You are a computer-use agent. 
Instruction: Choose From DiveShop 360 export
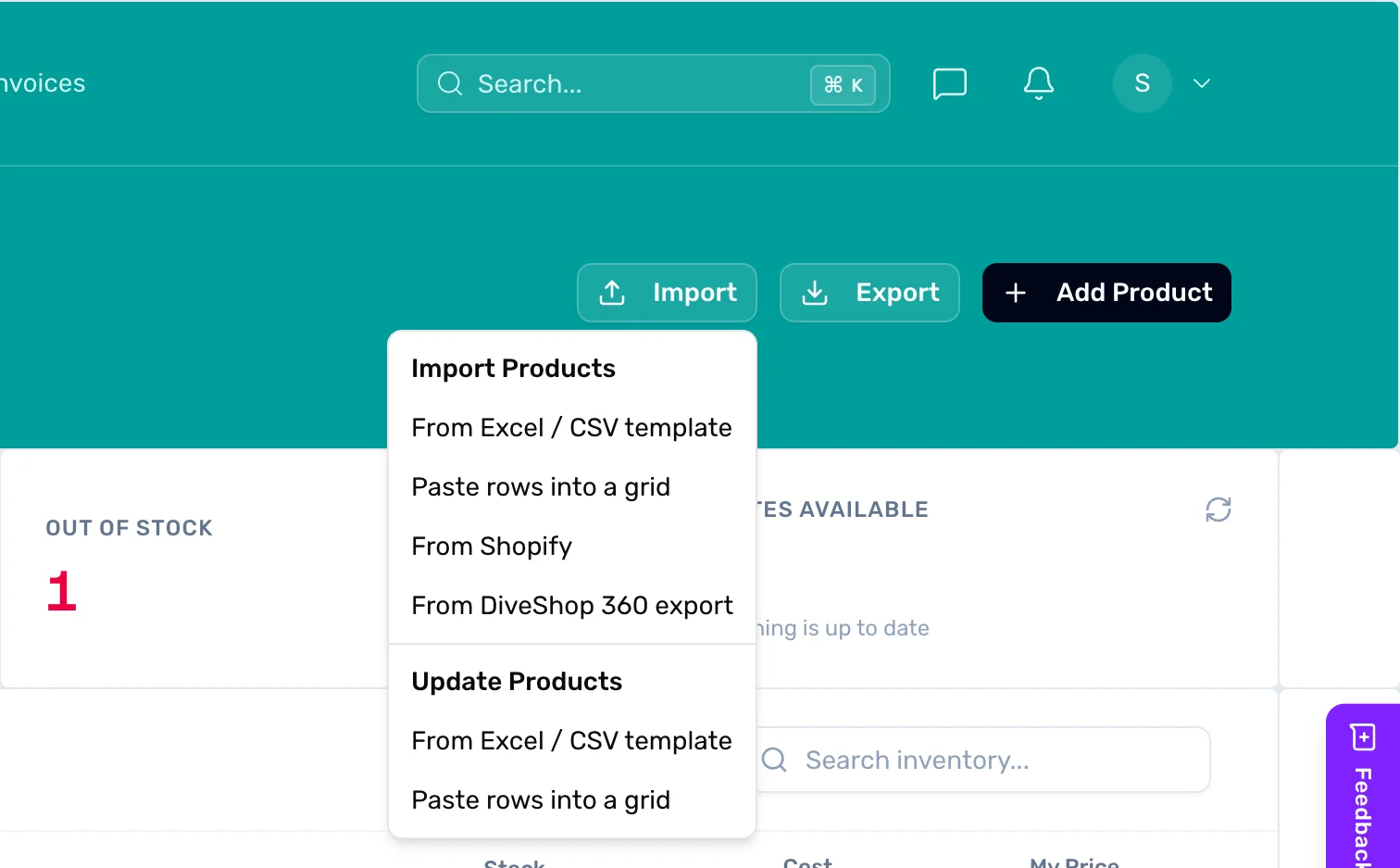pos(572,606)
